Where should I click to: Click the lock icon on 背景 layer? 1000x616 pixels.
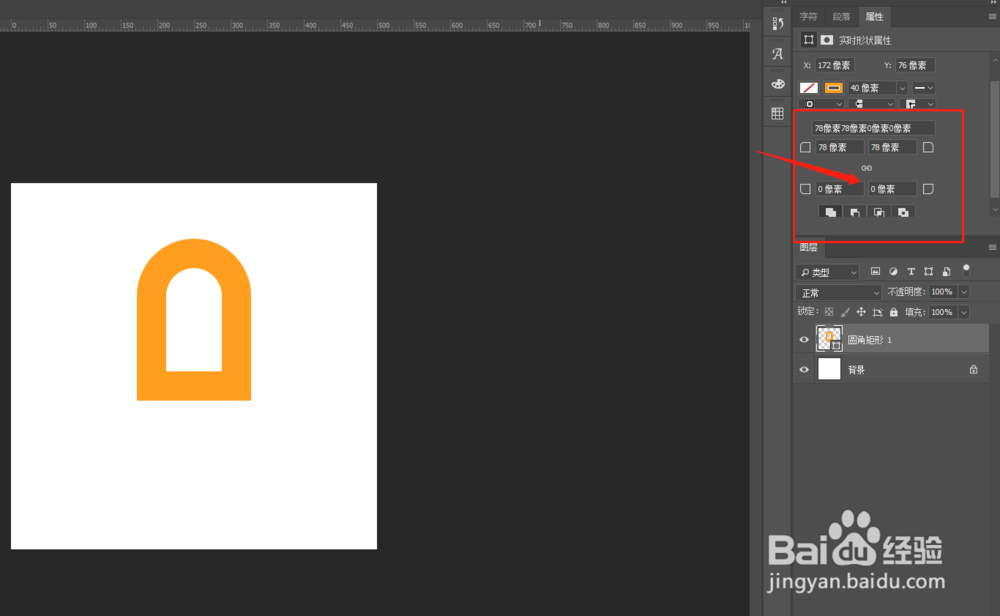[x=974, y=370]
